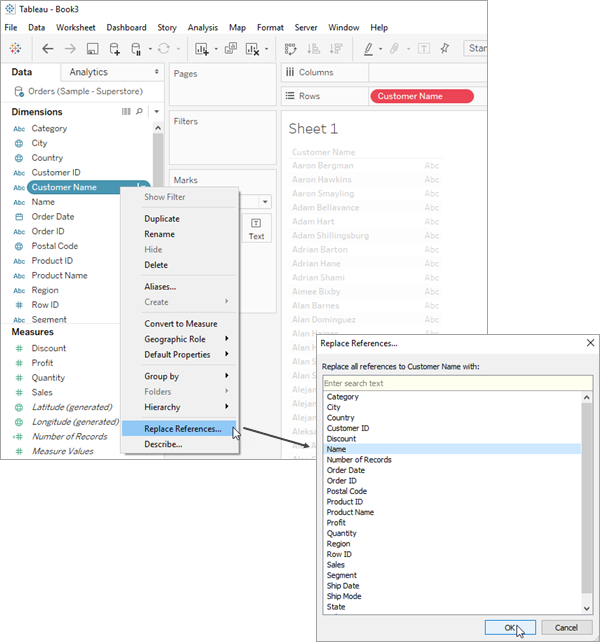Select Name in the Replace References list

[x=452, y=449]
